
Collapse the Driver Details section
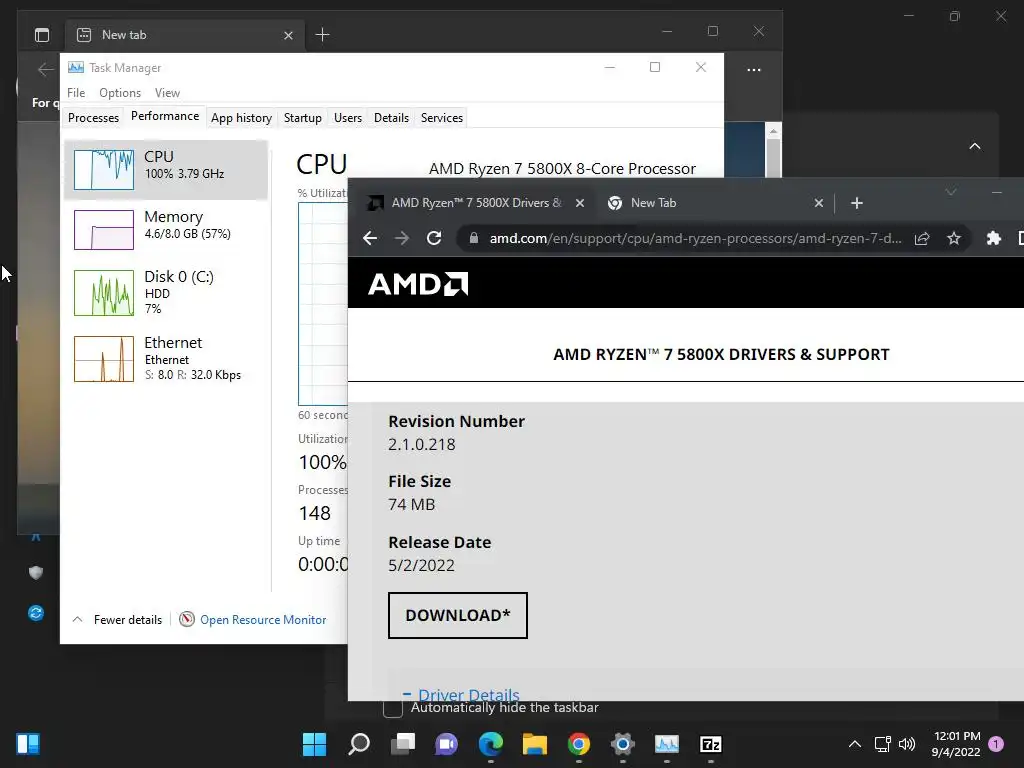[461, 694]
